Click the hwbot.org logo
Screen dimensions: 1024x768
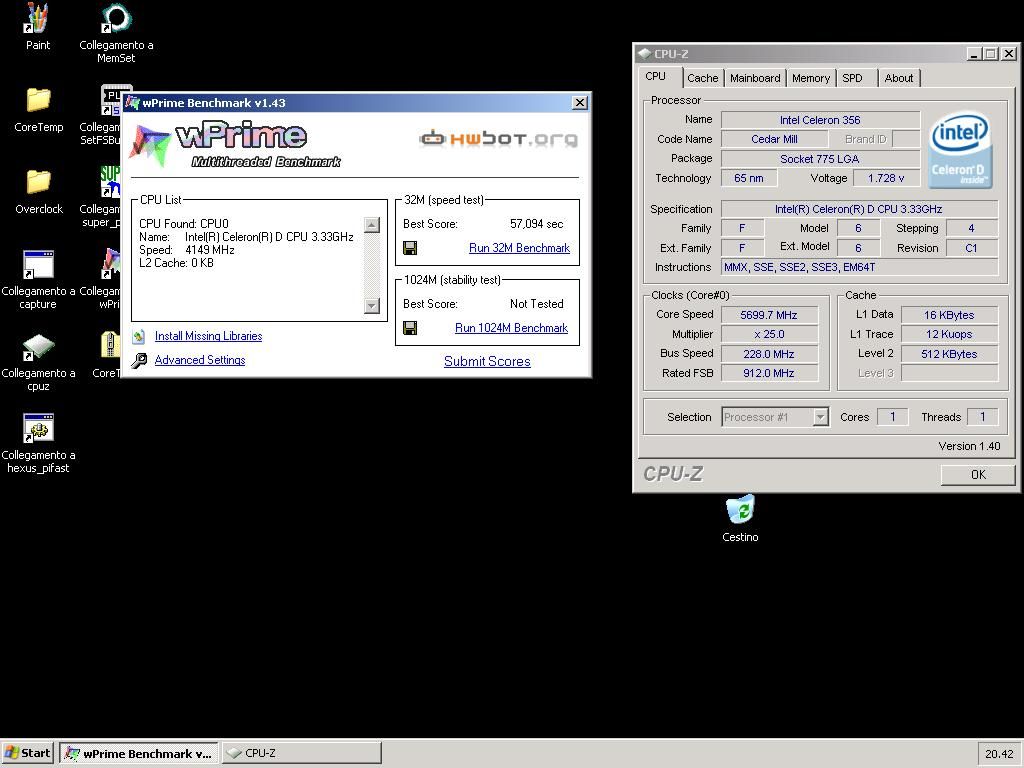tap(498, 138)
